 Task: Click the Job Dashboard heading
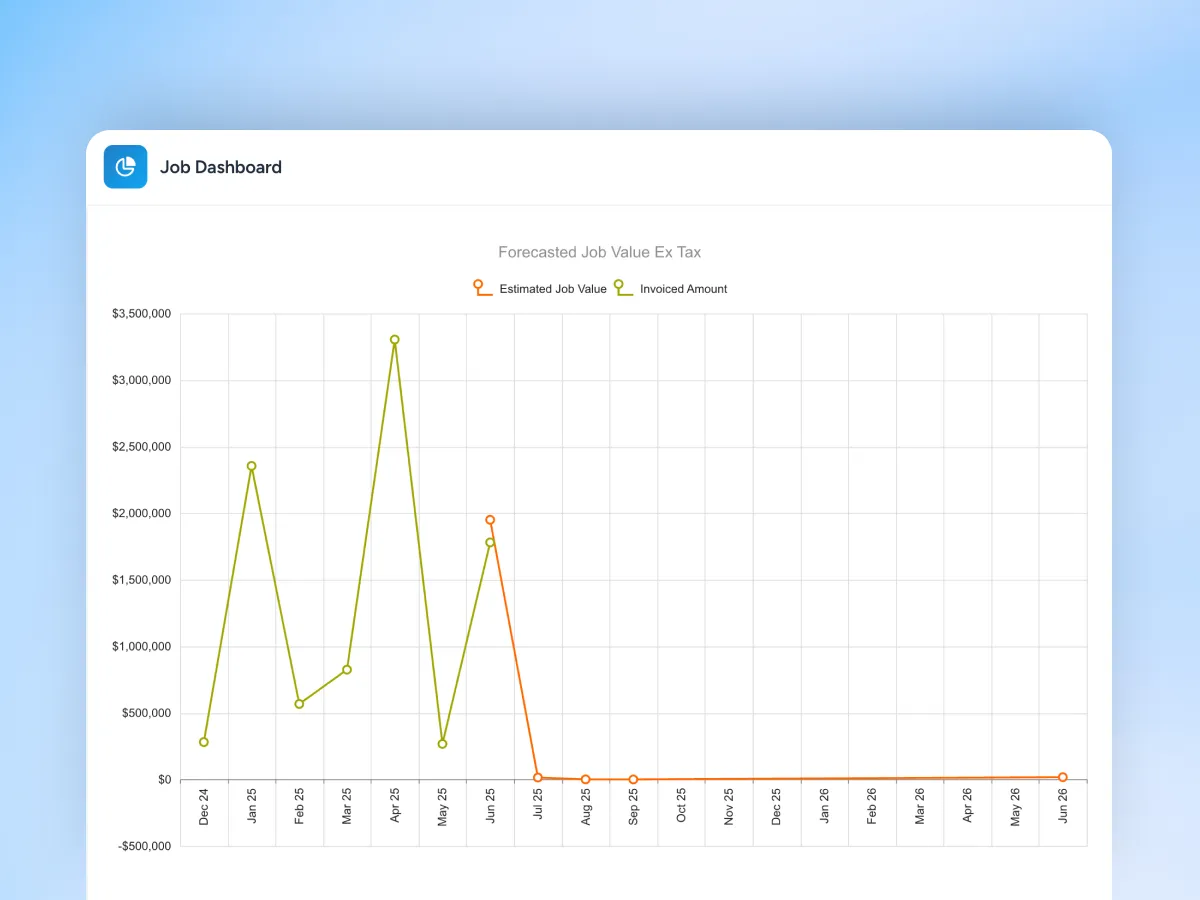[x=221, y=167]
